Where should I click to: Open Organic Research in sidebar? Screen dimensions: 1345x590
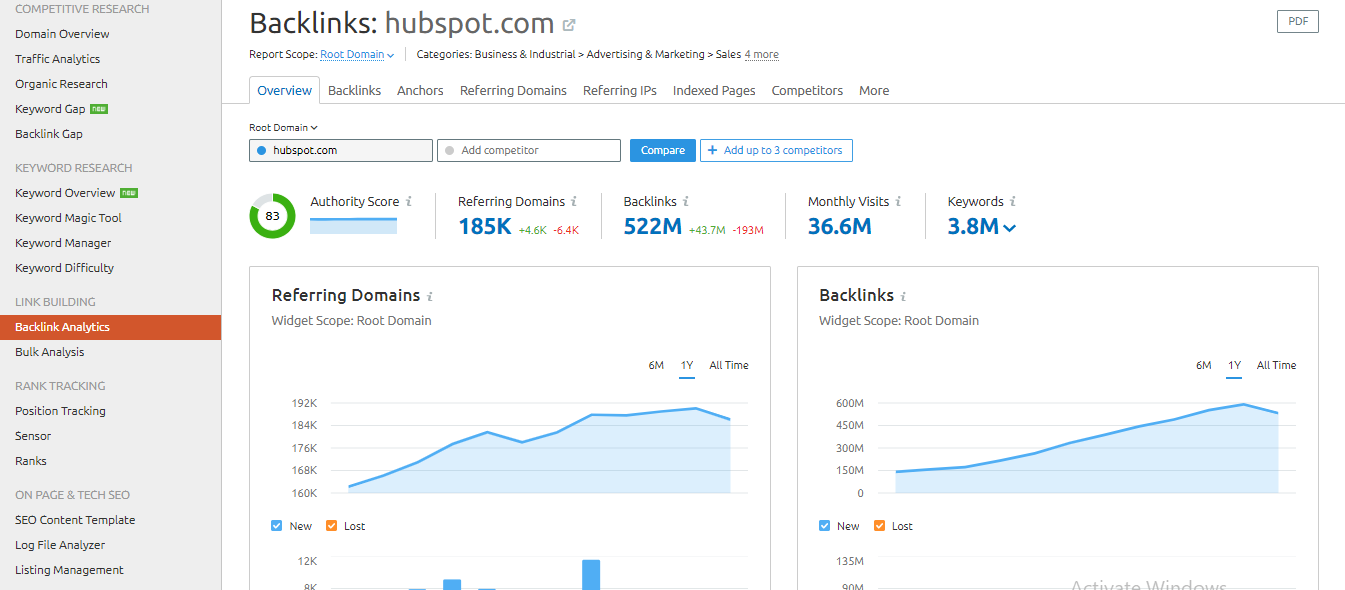[61, 84]
